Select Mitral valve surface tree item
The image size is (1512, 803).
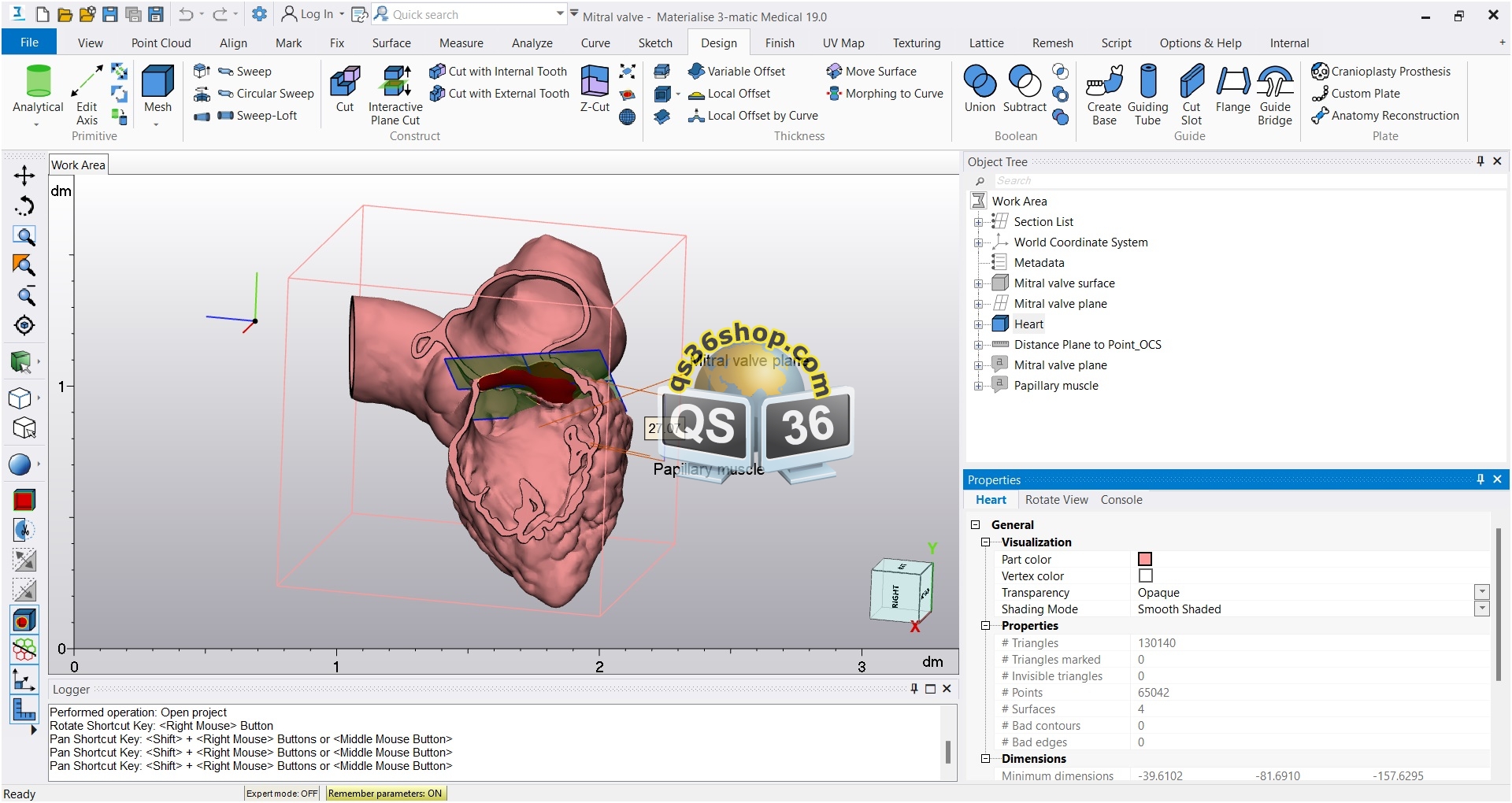point(1064,283)
